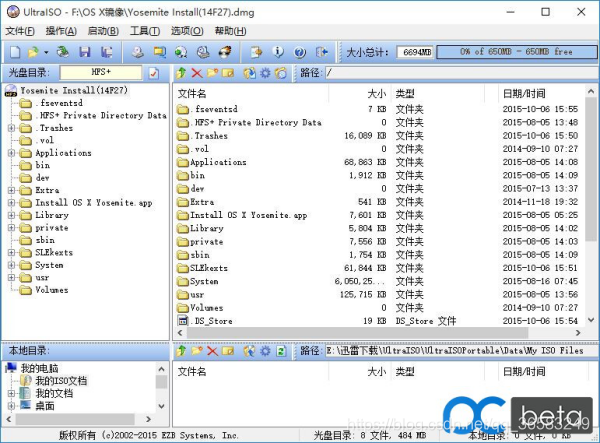
Task: Click the Save floppy disk icon
Action: tap(85, 52)
